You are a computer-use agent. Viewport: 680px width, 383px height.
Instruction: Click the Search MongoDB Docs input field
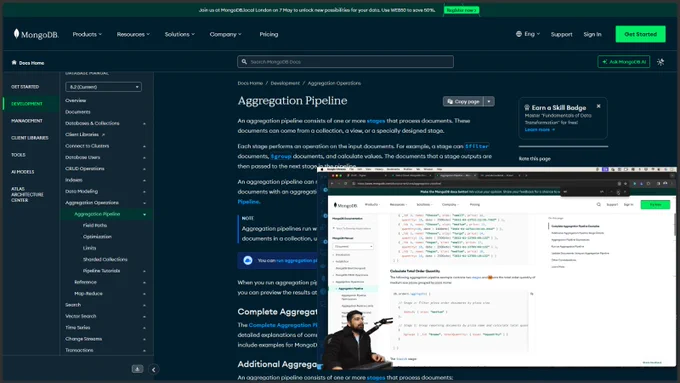346,62
